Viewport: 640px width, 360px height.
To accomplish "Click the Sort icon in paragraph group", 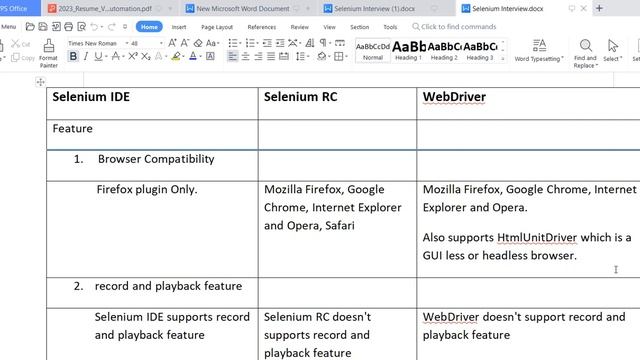I will coord(310,43).
